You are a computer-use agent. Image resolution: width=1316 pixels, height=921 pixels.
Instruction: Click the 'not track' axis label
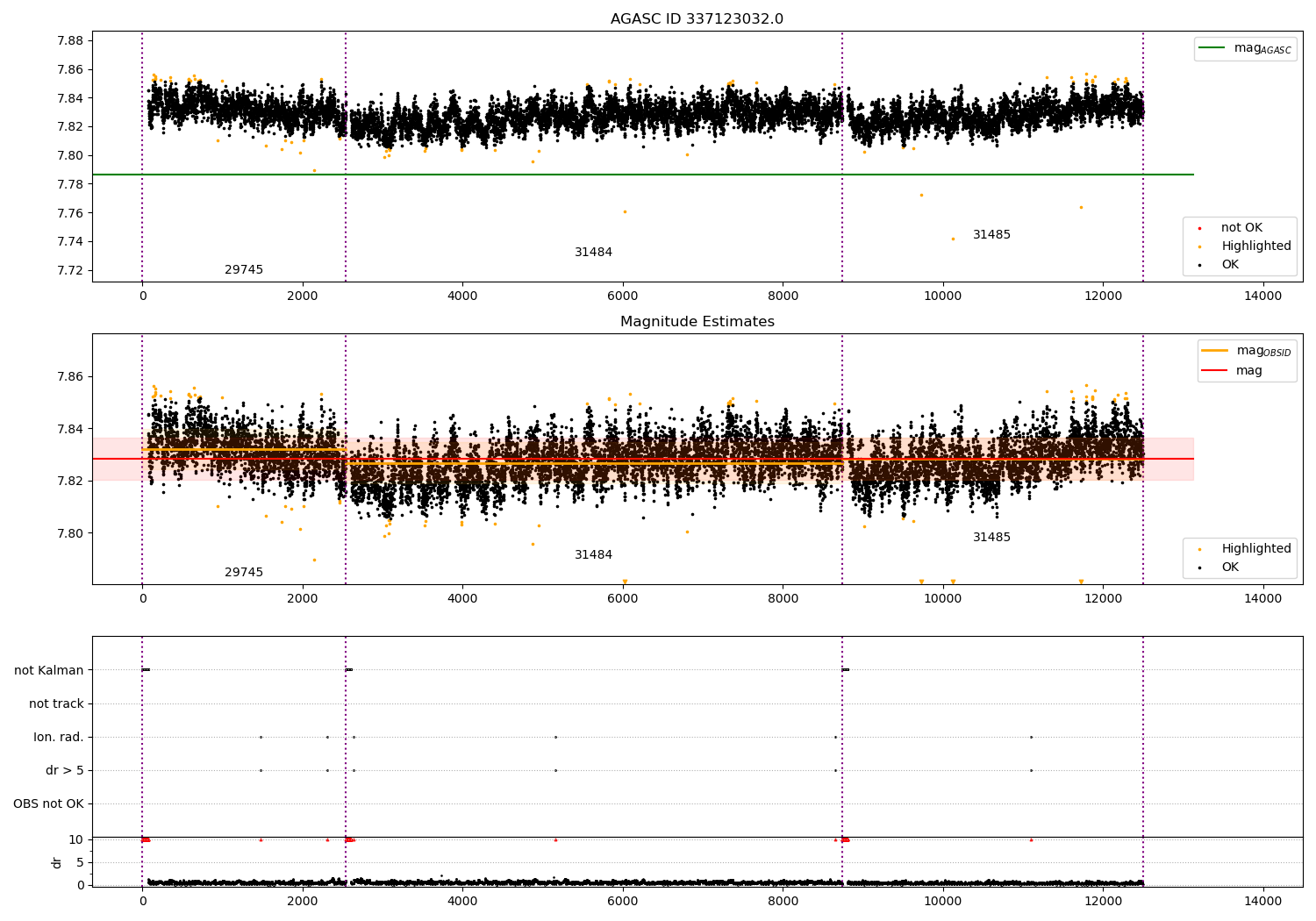pyautogui.click(x=56, y=704)
